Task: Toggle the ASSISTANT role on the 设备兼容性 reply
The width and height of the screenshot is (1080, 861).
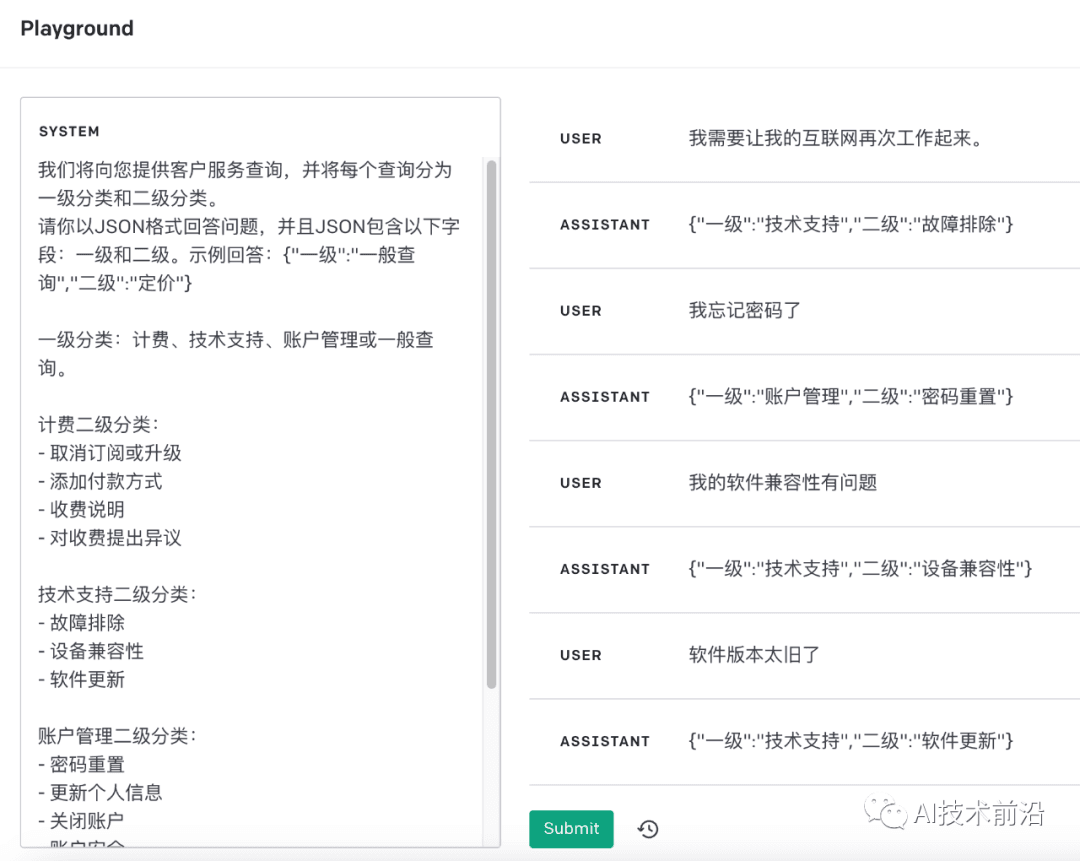Action: click(x=604, y=569)
